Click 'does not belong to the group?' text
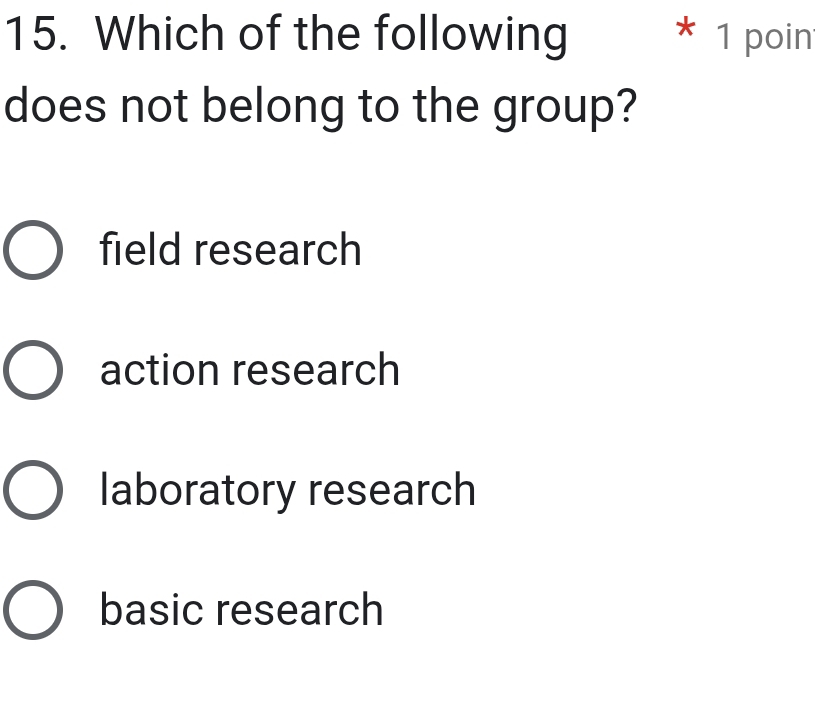 click(320, 106)
